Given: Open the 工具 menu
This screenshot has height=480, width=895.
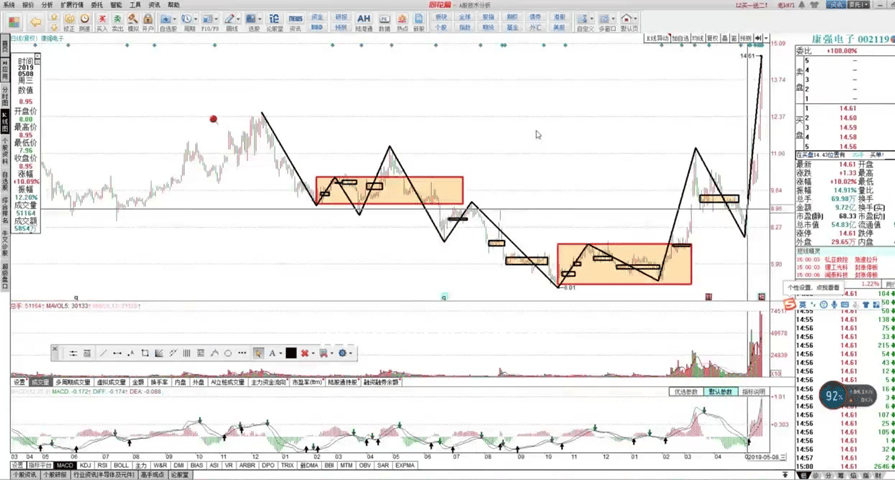Looking at the screenshot, I should click(135, 5).
